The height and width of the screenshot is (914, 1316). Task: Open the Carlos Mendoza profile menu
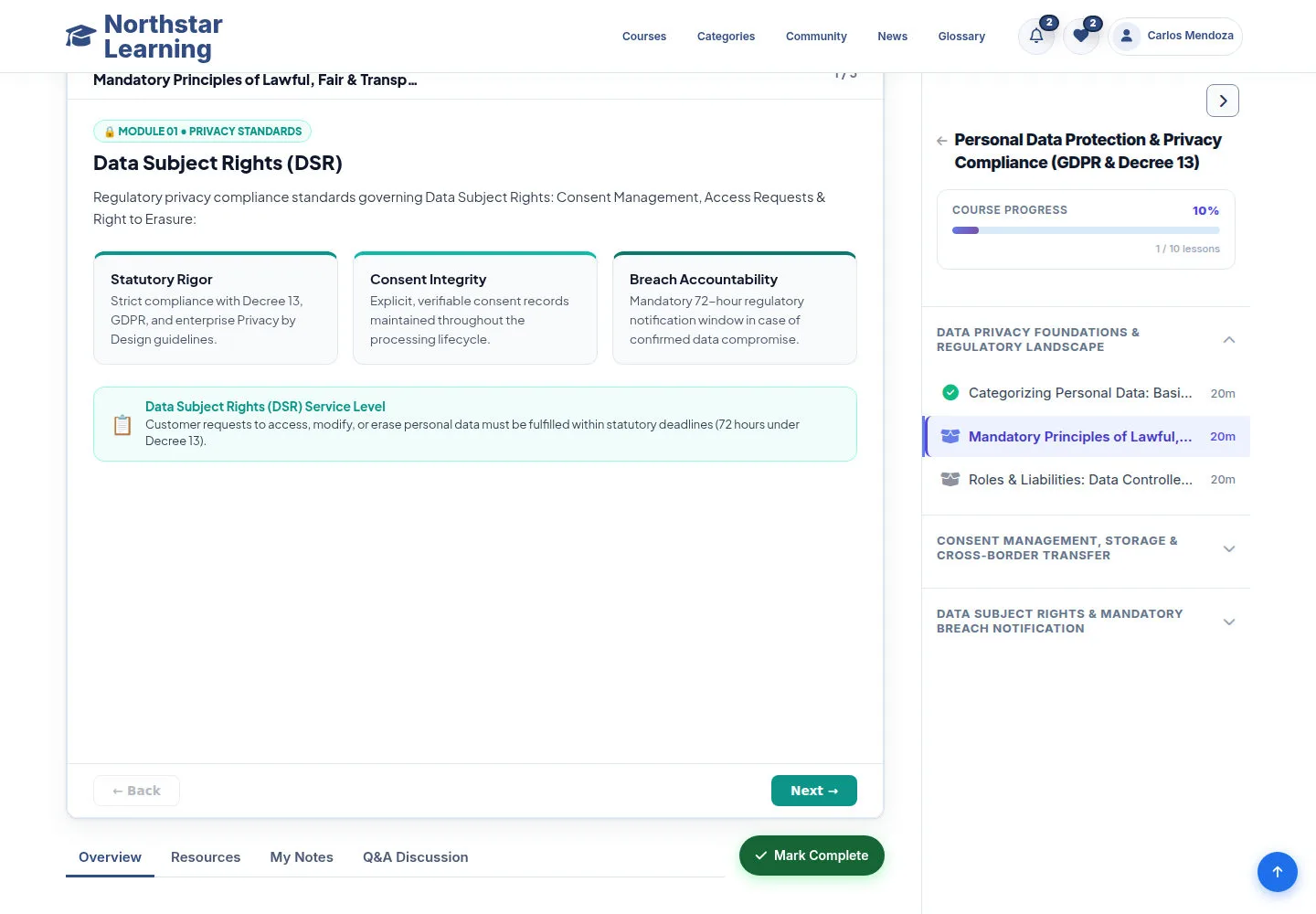pyautogui.click(x=1175, y=36)
